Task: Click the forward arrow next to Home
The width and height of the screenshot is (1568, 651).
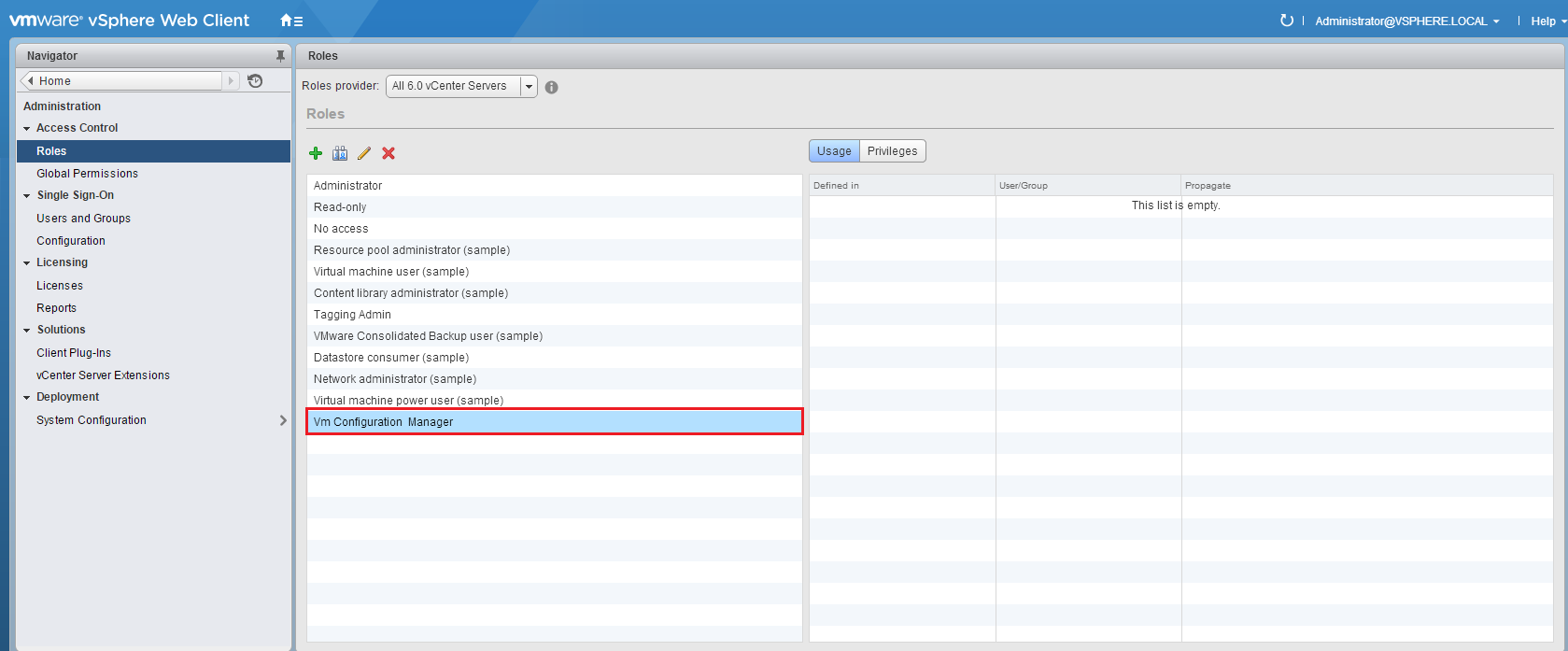Action: 231,81
